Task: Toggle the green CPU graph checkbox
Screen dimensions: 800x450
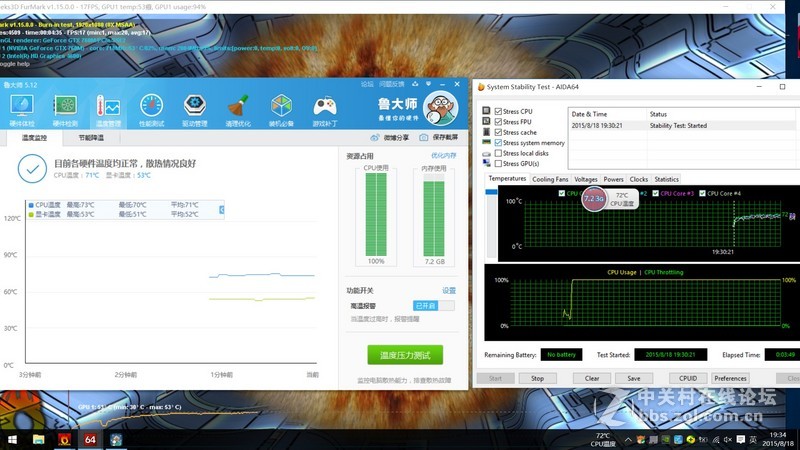Action: pyautogui.click(x=562, y=193)
